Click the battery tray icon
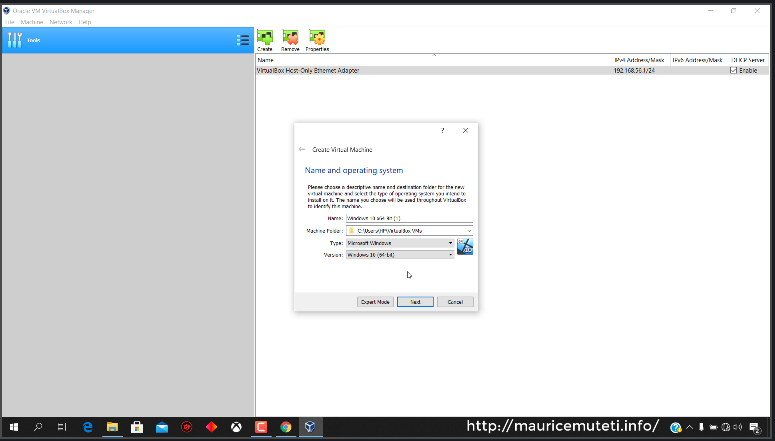 (713, 427)
